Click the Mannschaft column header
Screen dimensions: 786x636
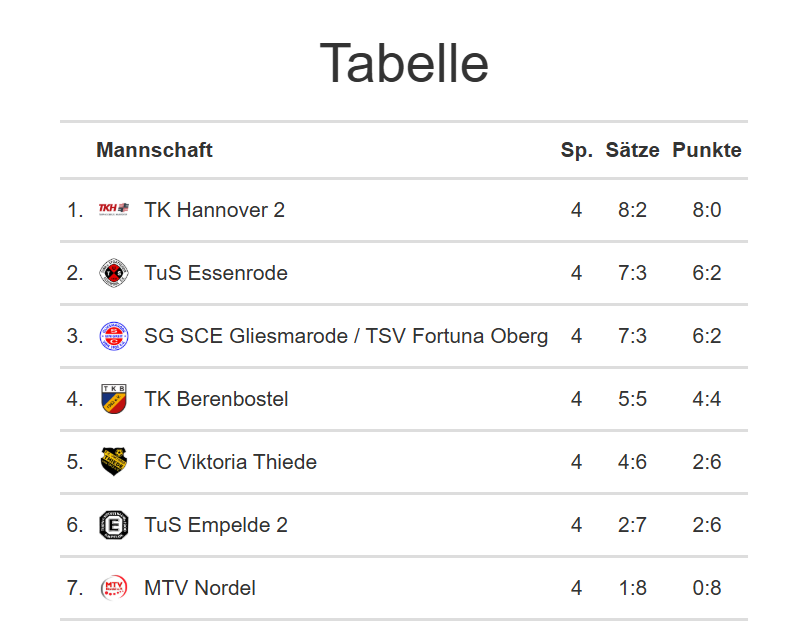point(154,150)
